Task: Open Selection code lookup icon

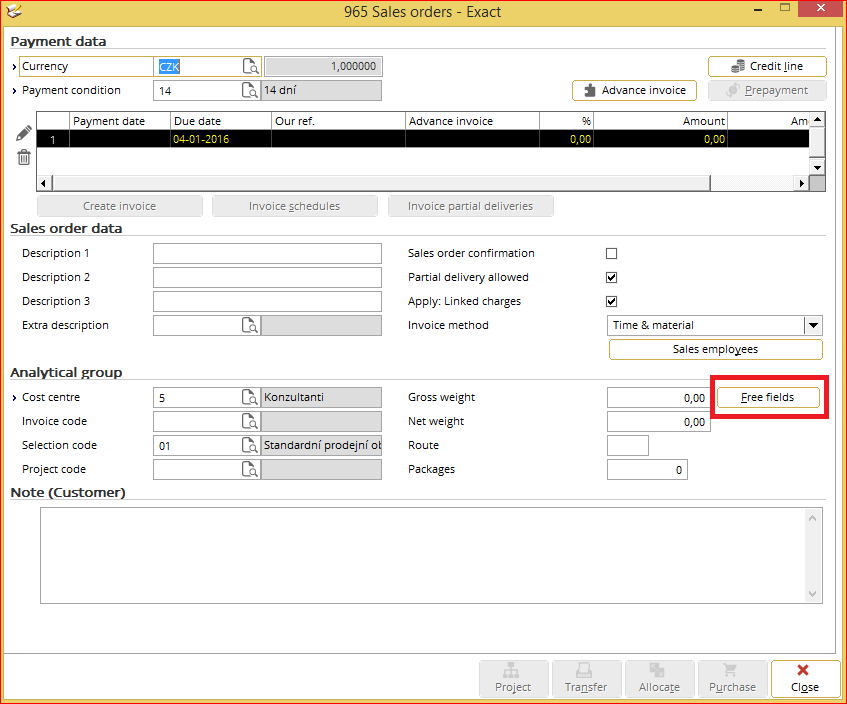Action: (x=250, y=445)
